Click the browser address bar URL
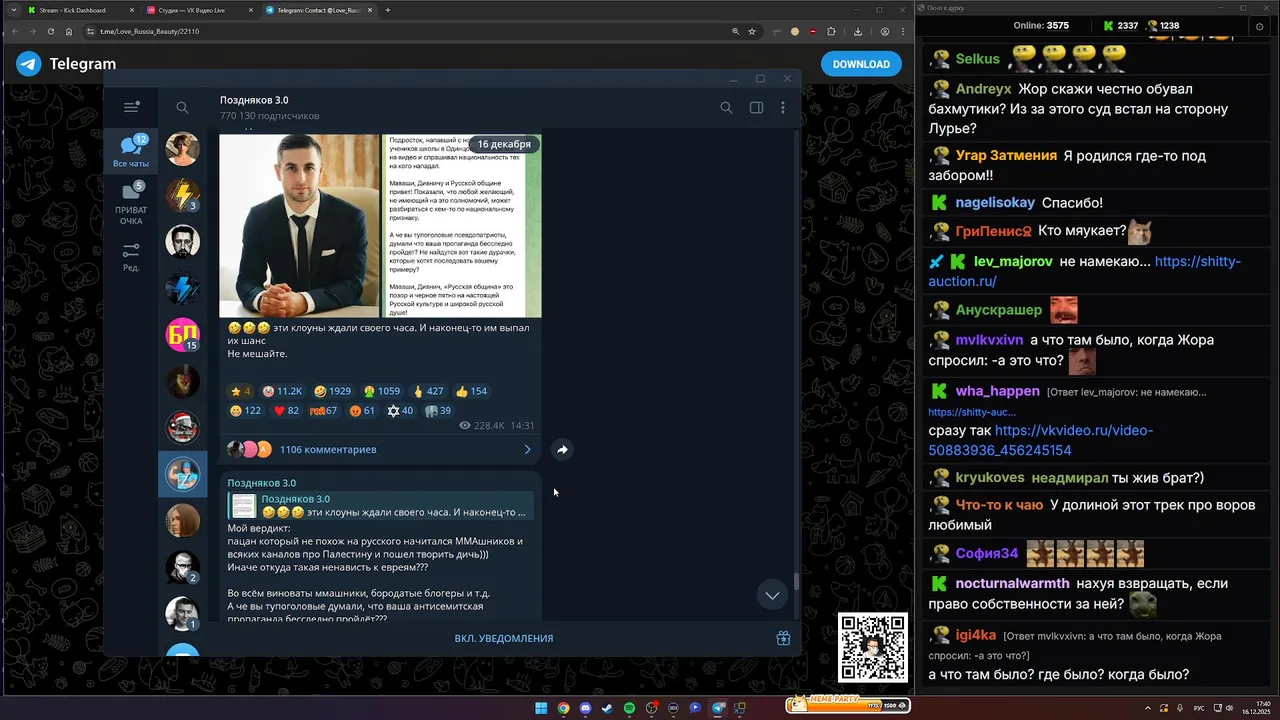This screenshot has width=1280, height=720. [149, 31]
